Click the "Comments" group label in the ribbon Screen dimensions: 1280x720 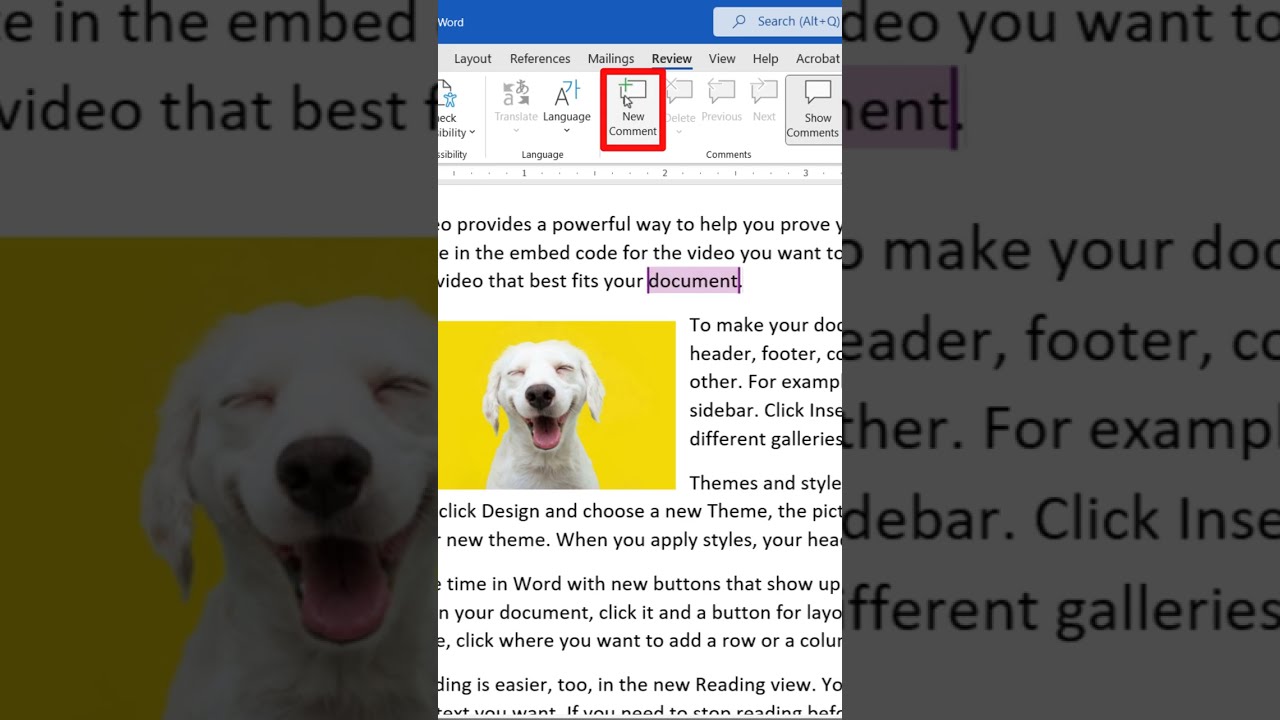point(729,155)
